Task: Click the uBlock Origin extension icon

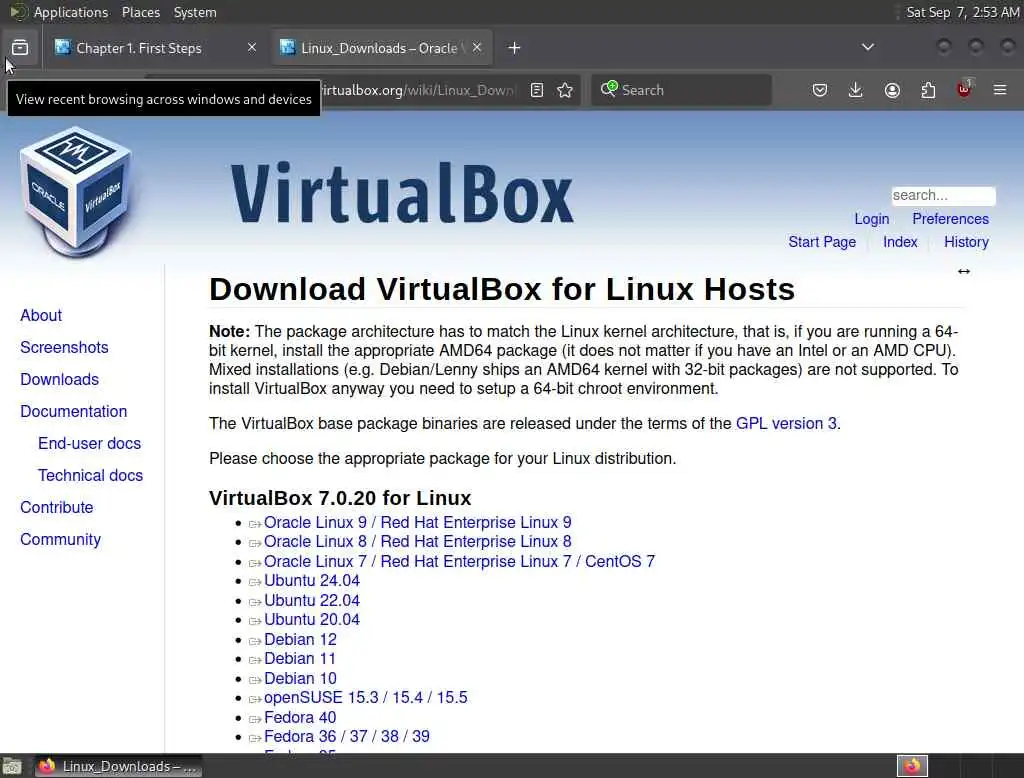Action: 964,89
